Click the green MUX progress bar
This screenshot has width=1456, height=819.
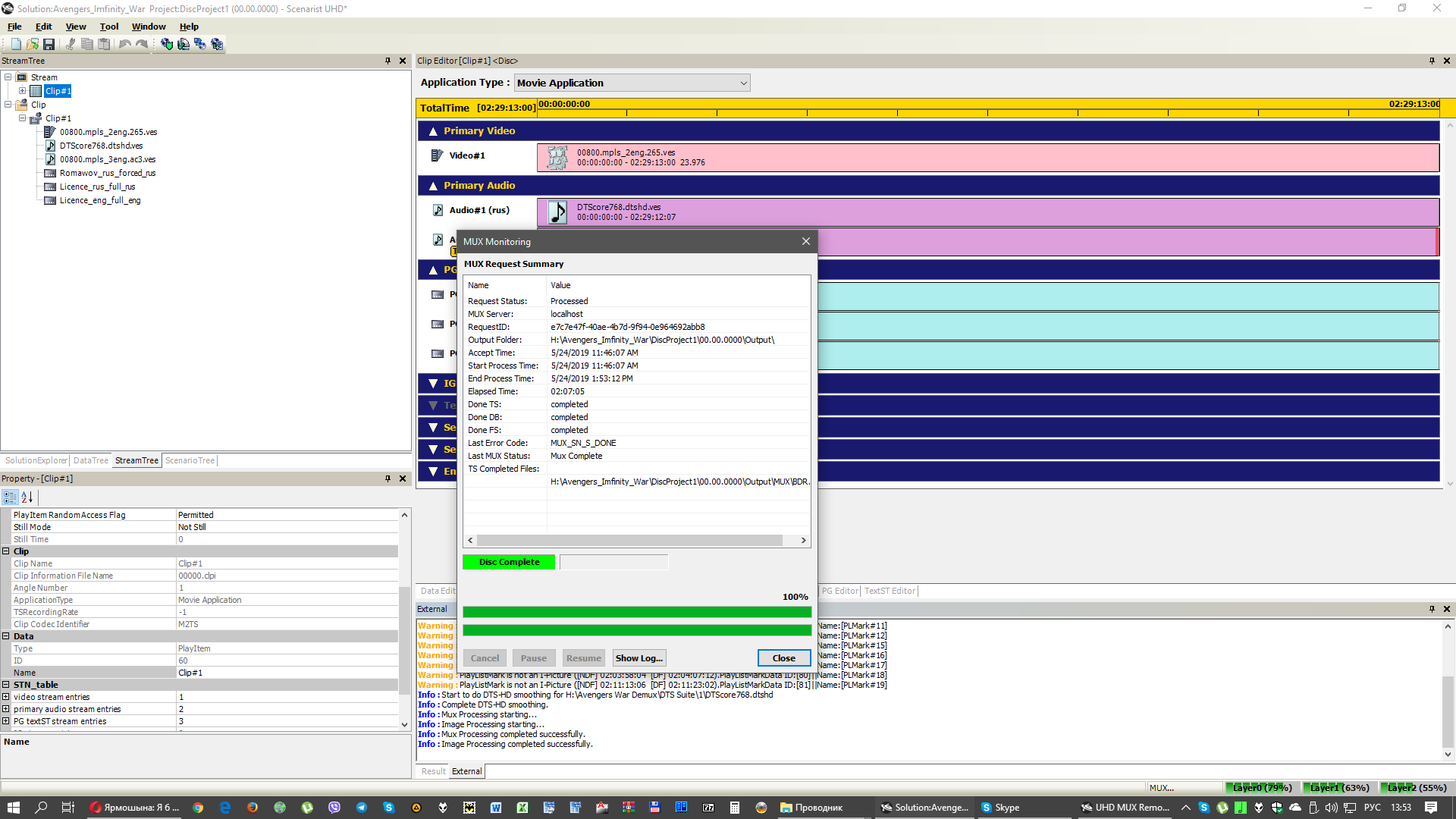[636, 612]
